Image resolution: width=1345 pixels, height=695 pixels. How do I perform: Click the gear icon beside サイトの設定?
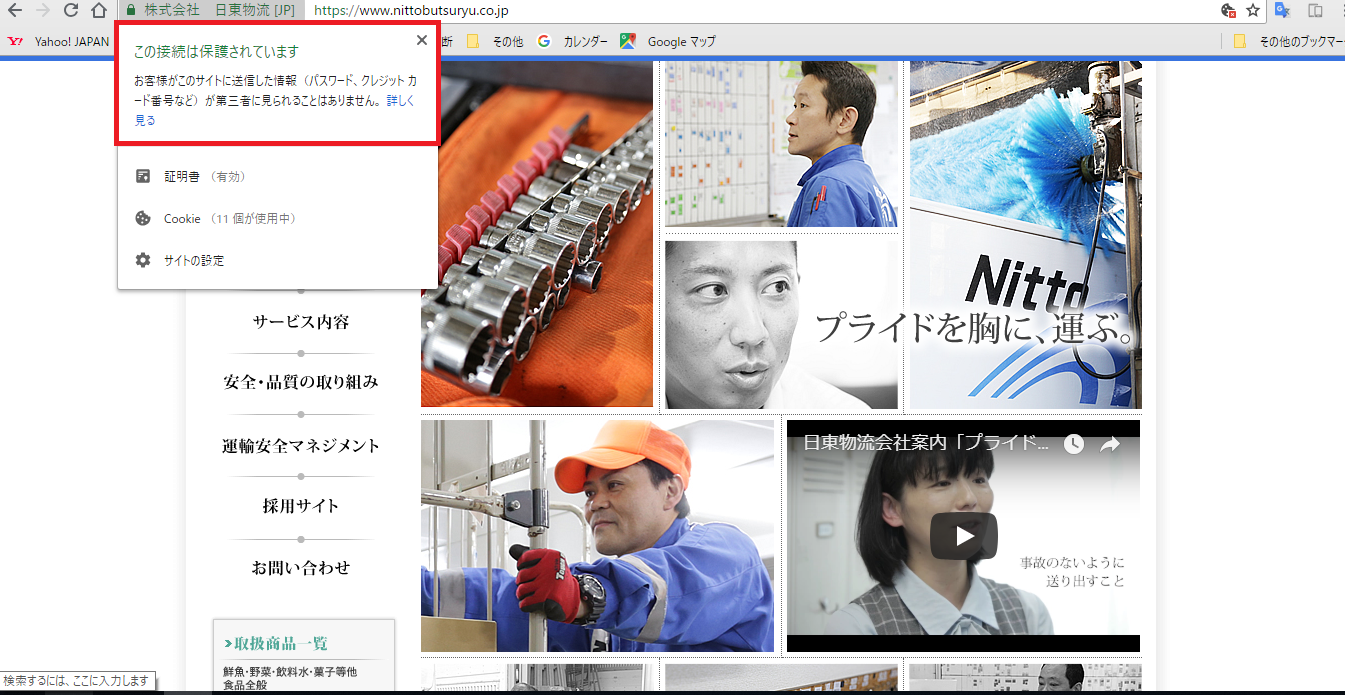[x=143, y=260]
